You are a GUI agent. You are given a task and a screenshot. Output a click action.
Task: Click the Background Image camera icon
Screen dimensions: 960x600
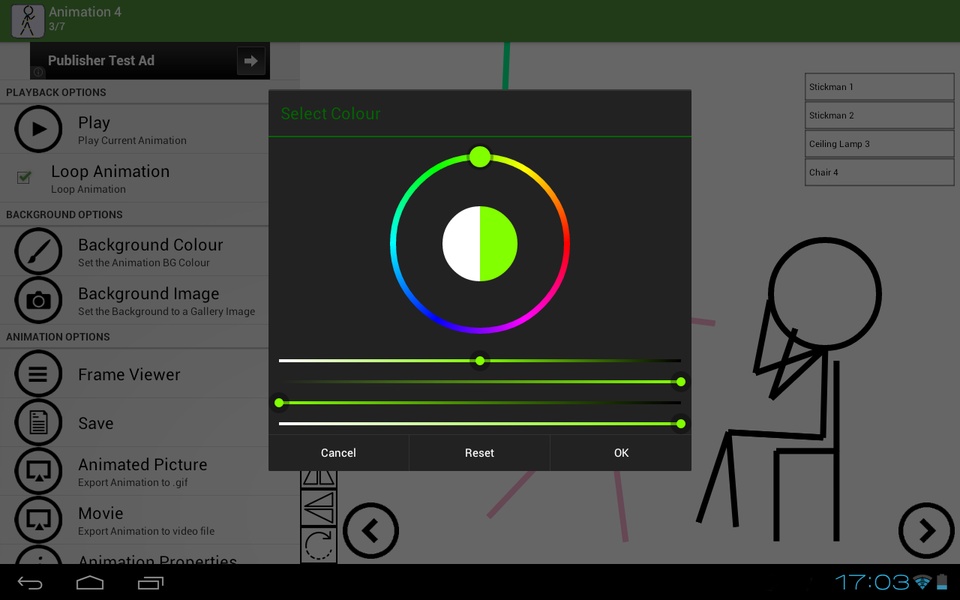pos(38,300)
